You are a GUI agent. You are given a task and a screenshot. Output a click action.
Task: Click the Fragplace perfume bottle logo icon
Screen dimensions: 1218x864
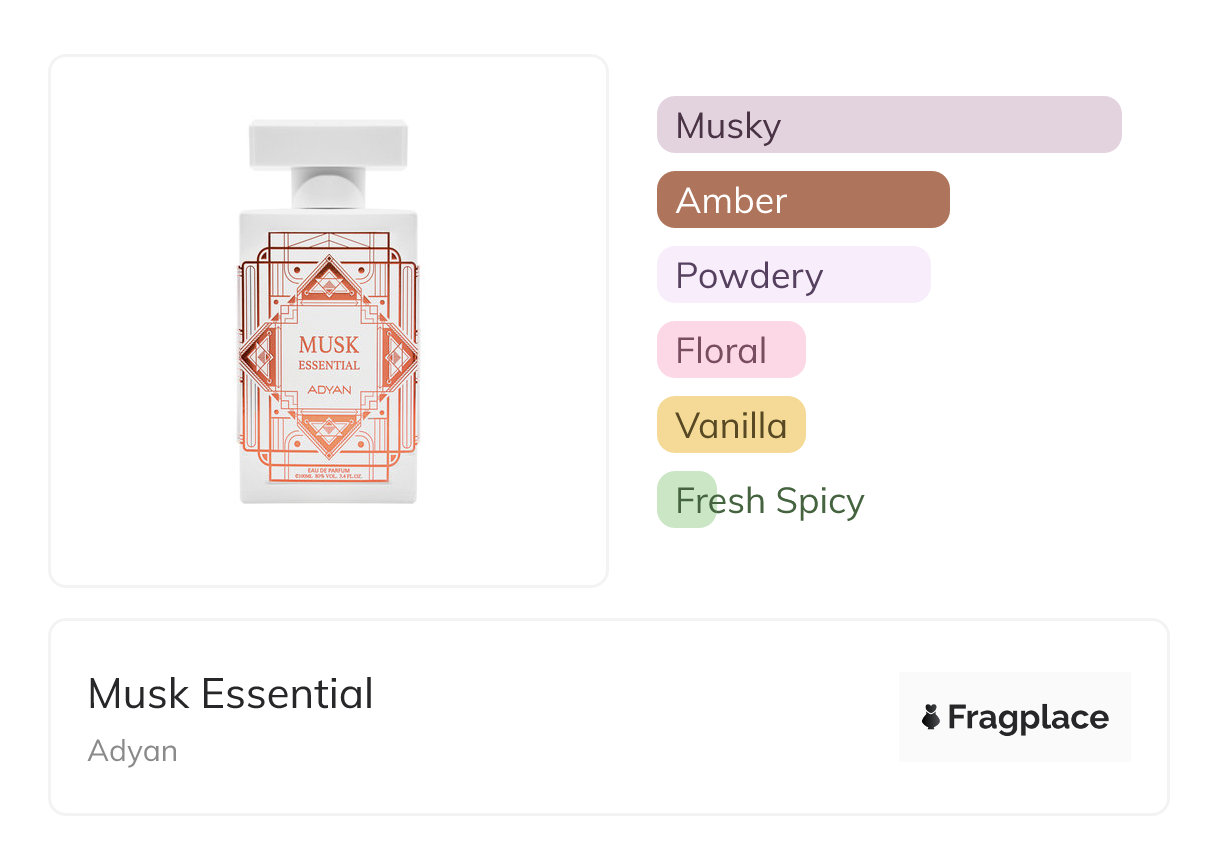pos(931,717)
